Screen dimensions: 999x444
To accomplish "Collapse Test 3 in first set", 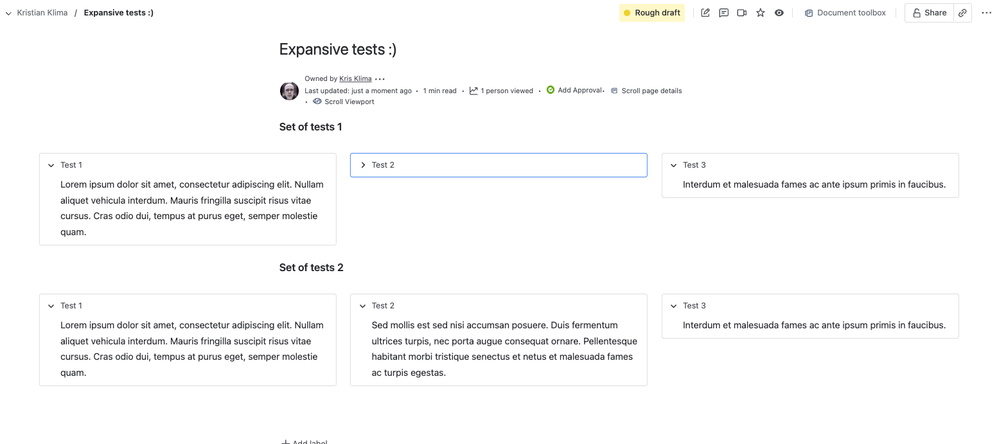I will click(x=674, y=165).
